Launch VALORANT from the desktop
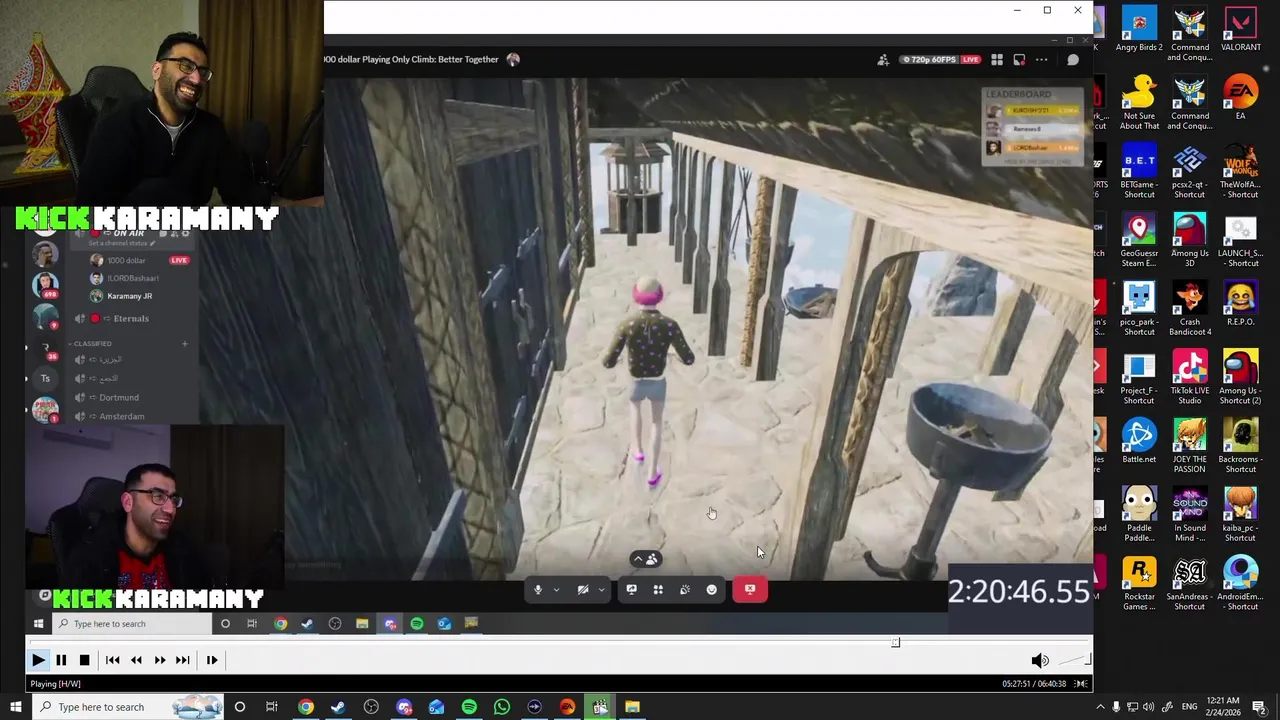Viewport: 1280px width, 720px height. coord(1240,30)
